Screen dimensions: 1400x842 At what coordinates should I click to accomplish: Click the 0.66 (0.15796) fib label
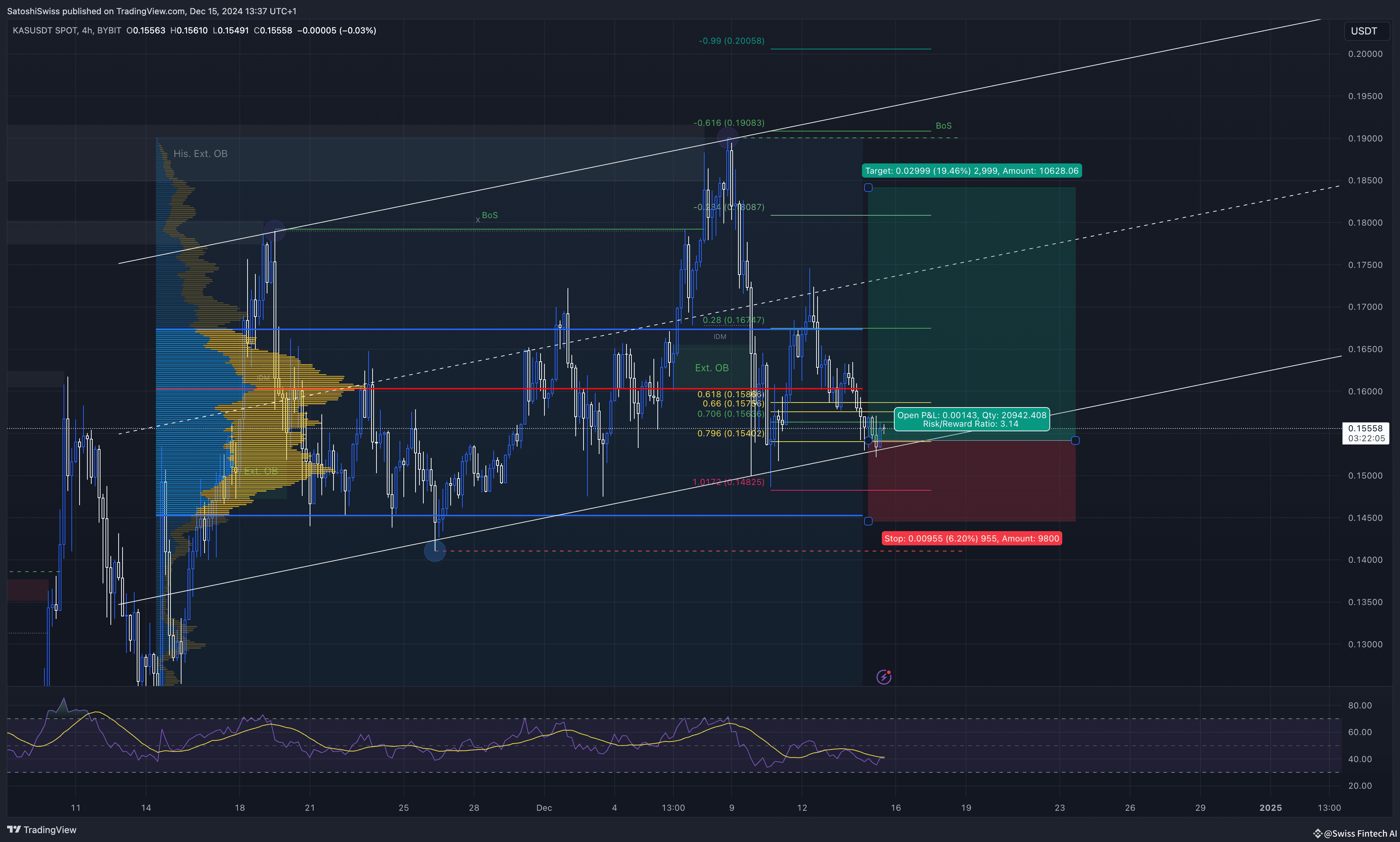734,404
